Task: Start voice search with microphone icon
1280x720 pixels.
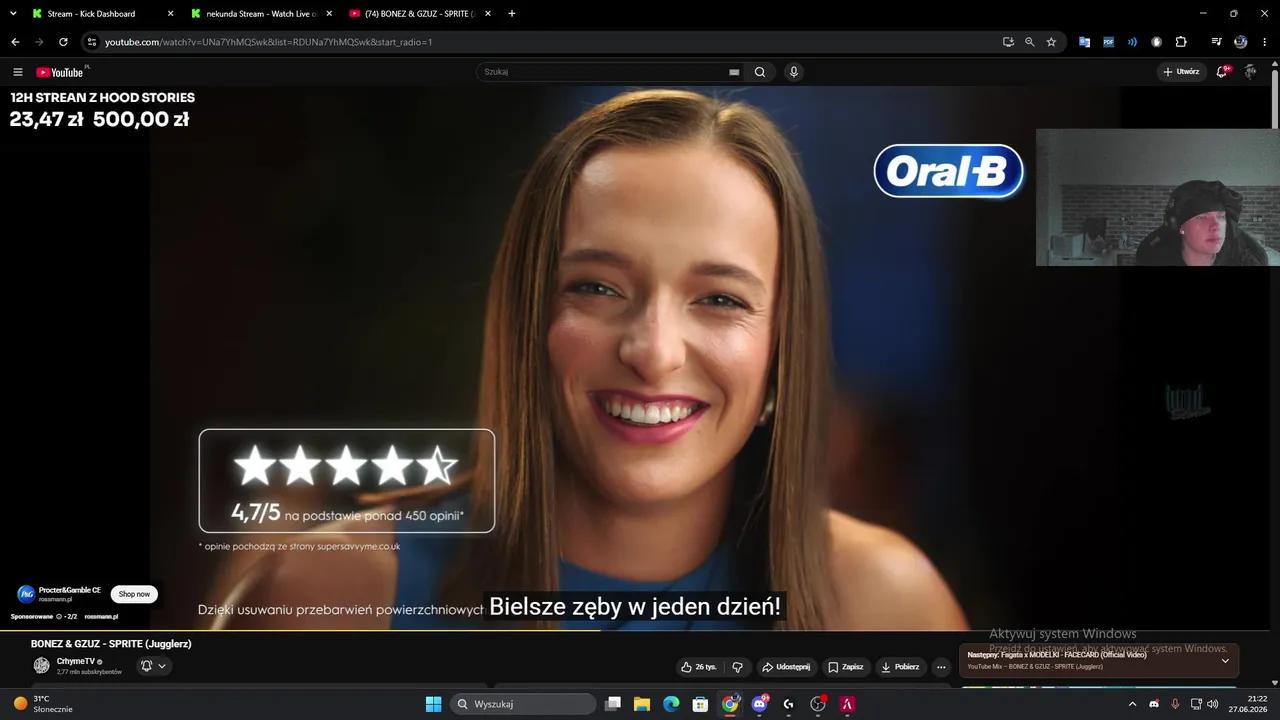Action: click(x=794, y=72)
